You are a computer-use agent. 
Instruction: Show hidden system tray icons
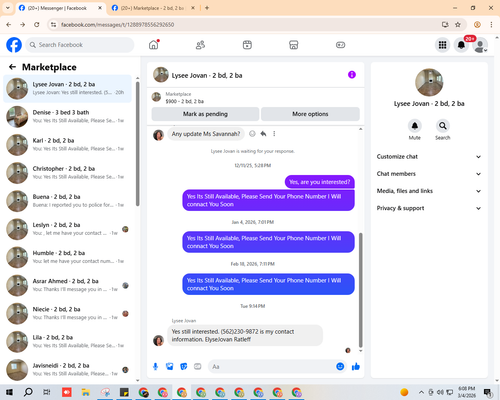[421, 392]
